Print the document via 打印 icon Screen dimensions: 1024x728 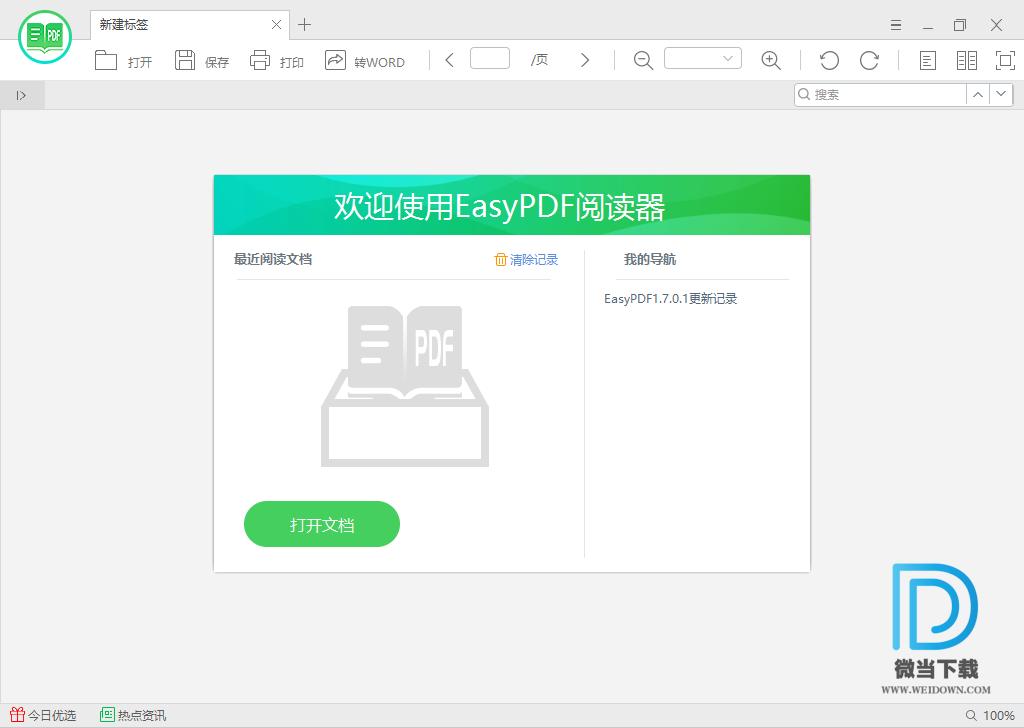[x=260, y=60]
